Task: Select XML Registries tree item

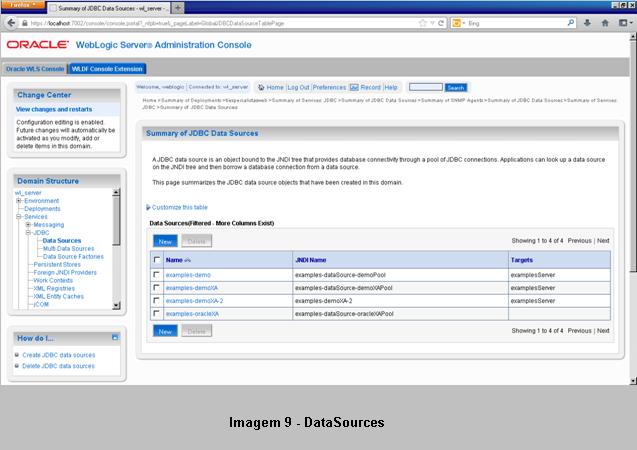Action: (54, 288)
